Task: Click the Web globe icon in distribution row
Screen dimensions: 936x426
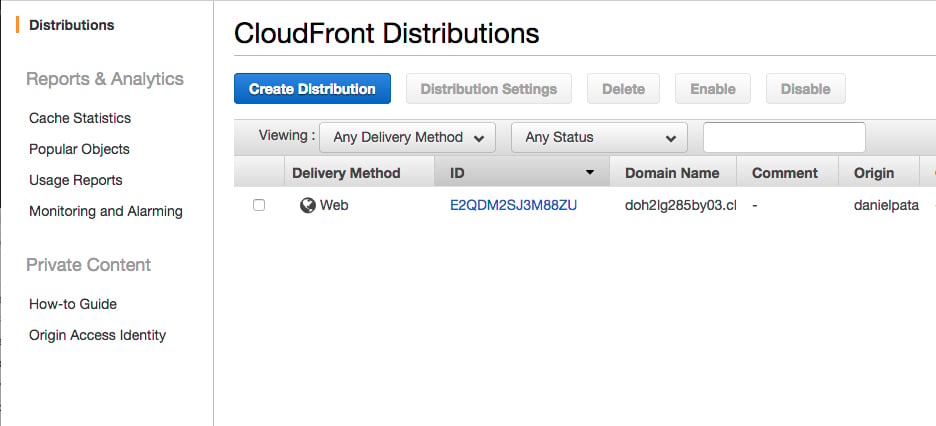Action: [307, 206]
